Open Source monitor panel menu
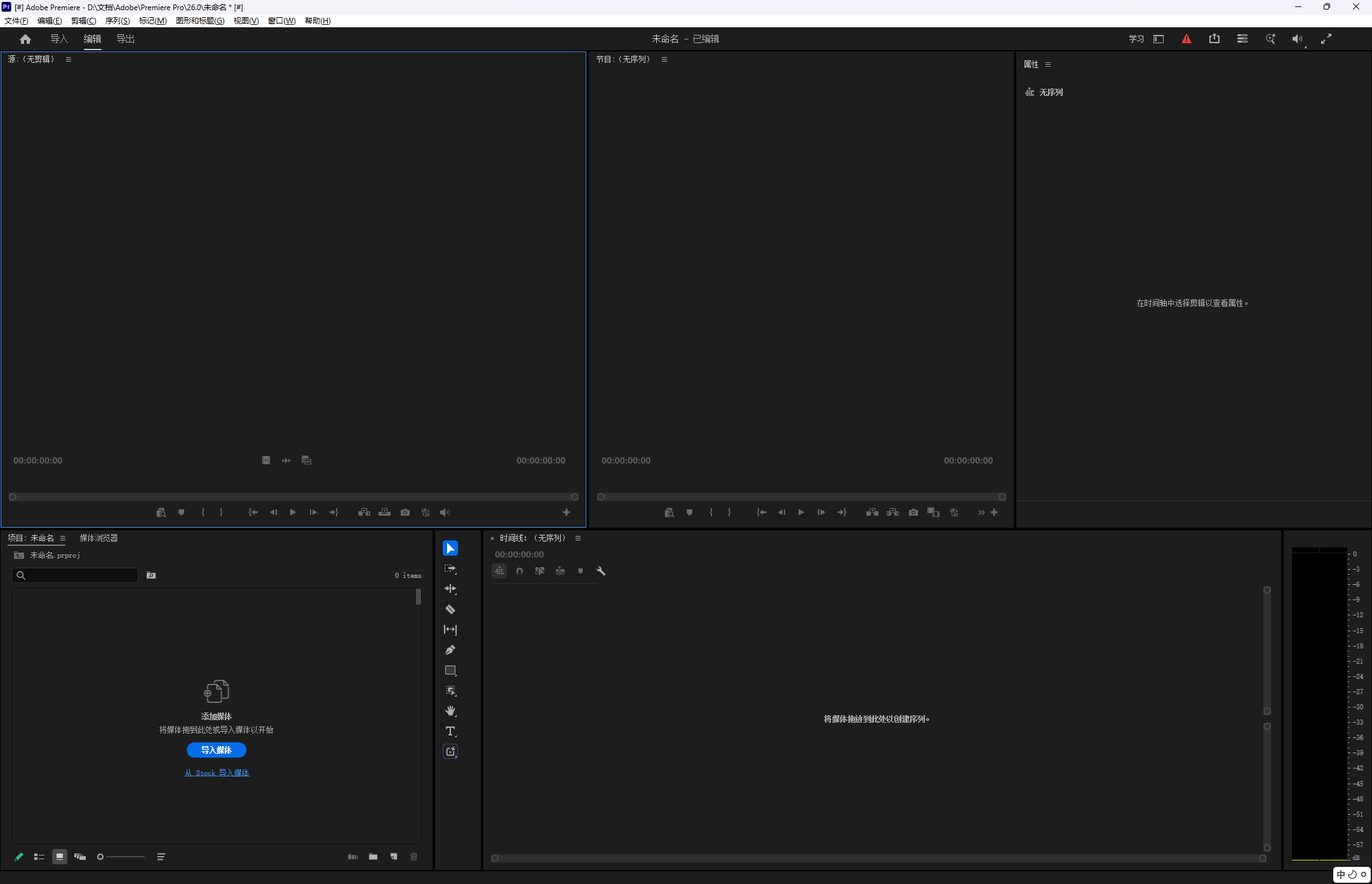 pyautogui.click(x=69, y=59)
